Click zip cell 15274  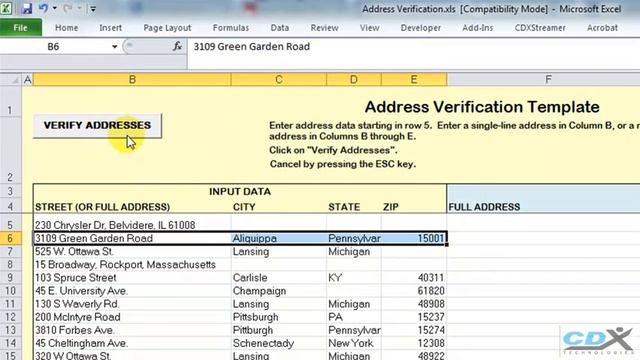click(x=414, y=330)
